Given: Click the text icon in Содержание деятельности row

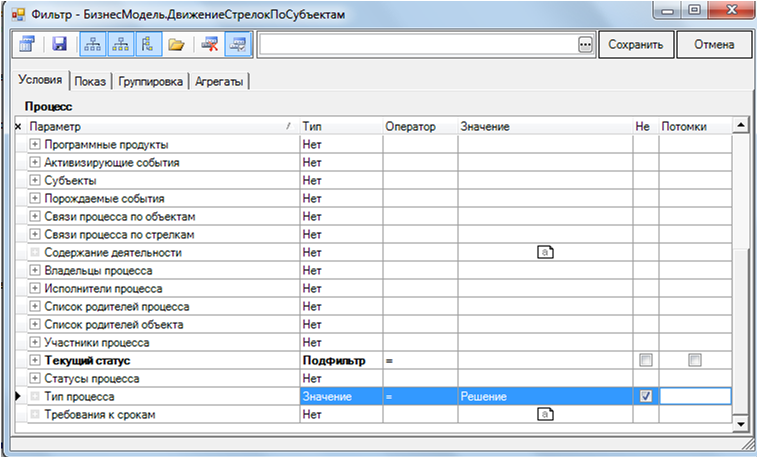Looking at the screenshot, I should coord(545,252).
